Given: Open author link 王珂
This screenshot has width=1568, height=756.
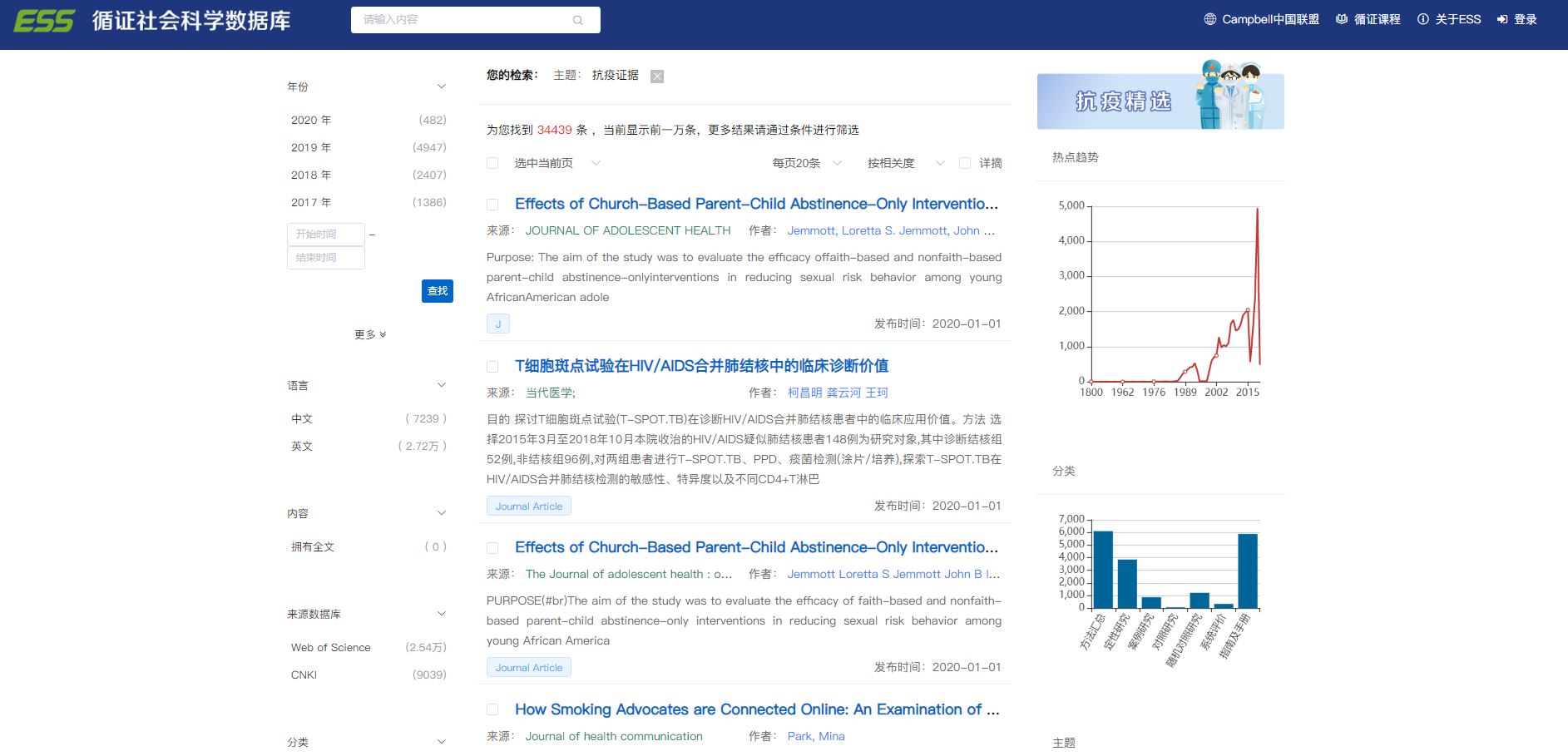Looking at the screenshot, I should (x=877, y=393).
